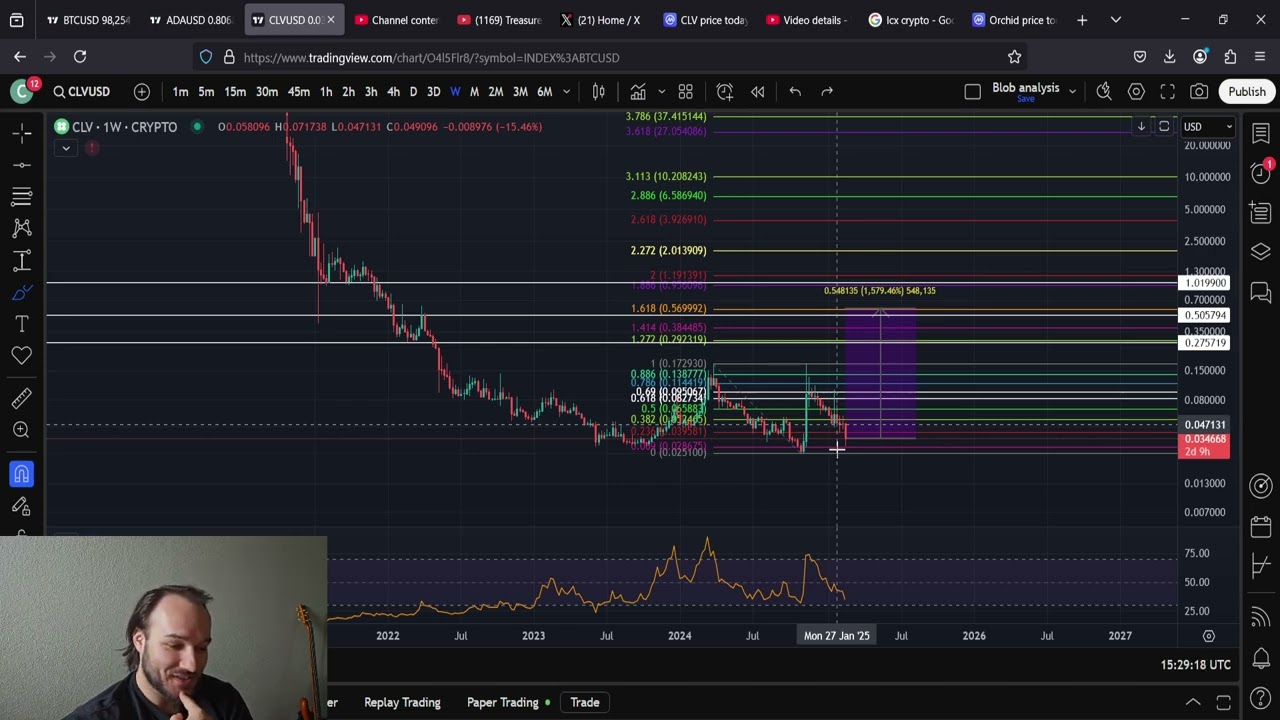Select the D daily timeframe

click(413, 92)
